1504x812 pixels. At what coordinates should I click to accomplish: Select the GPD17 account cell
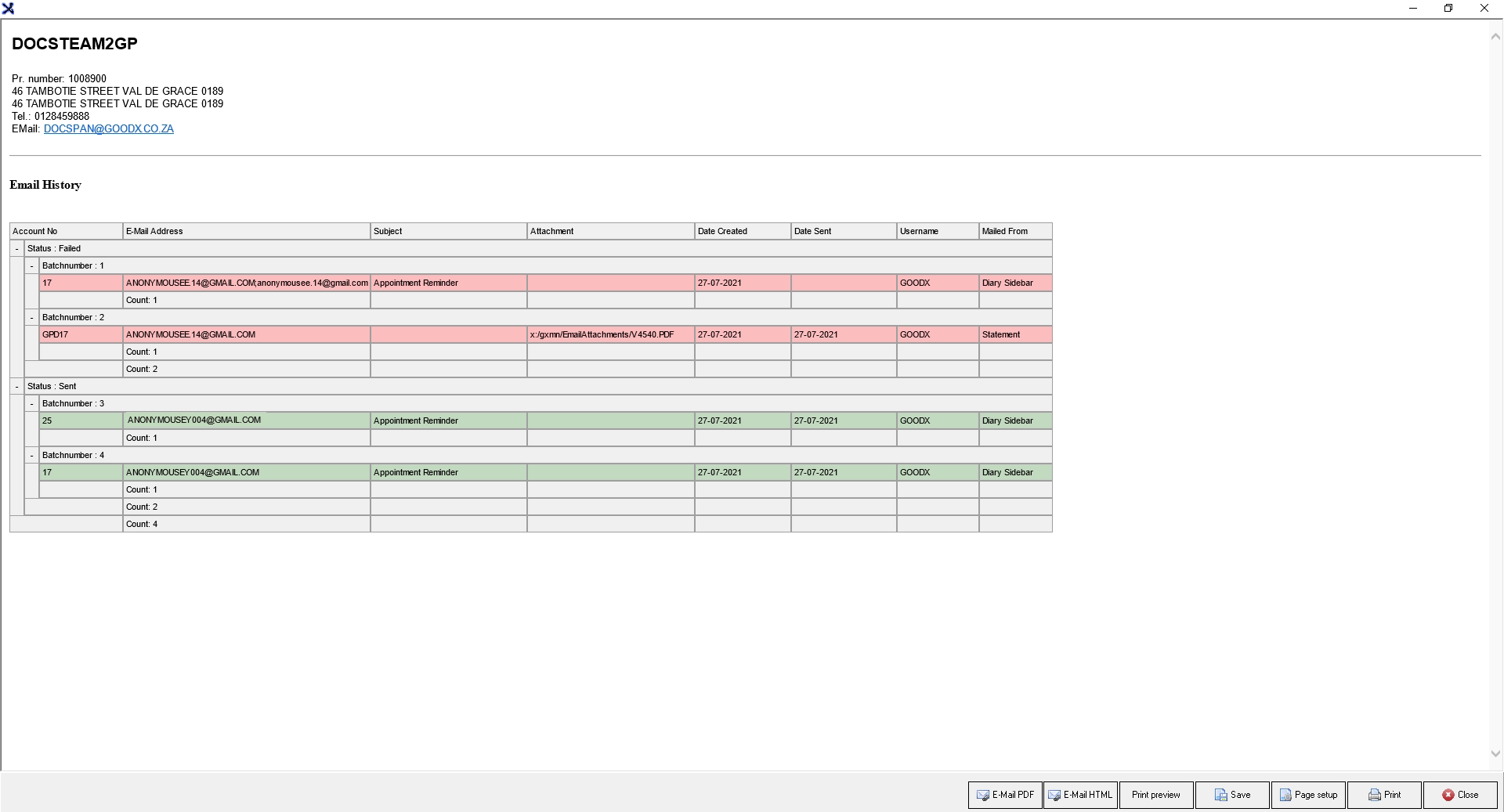[x=81, y=334]
